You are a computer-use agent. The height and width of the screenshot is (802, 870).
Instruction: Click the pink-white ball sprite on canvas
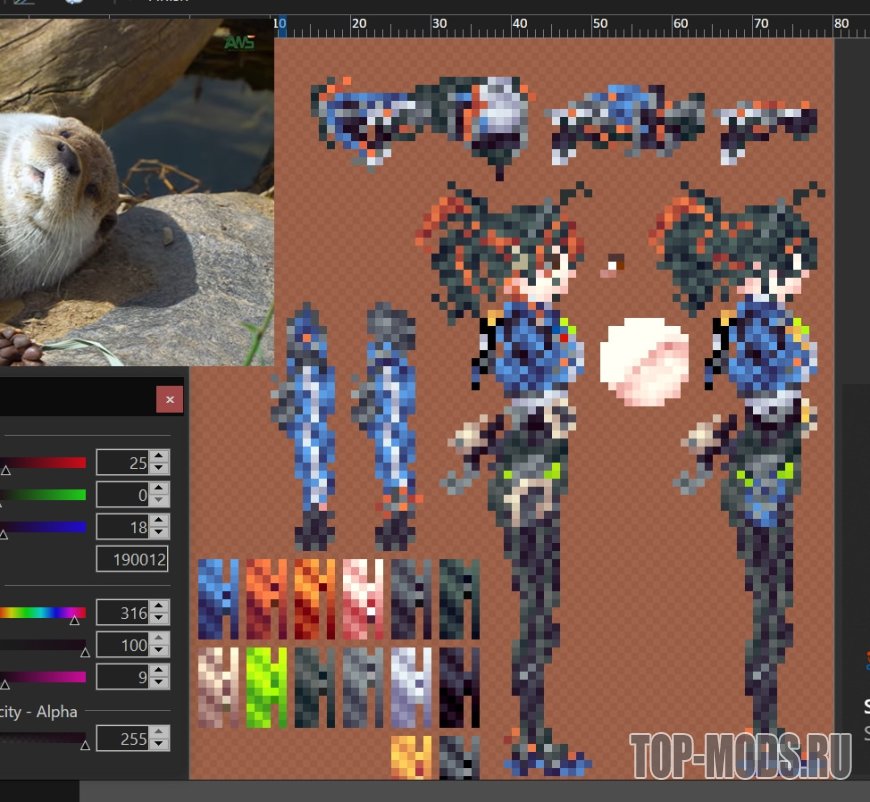coord(644,360)
